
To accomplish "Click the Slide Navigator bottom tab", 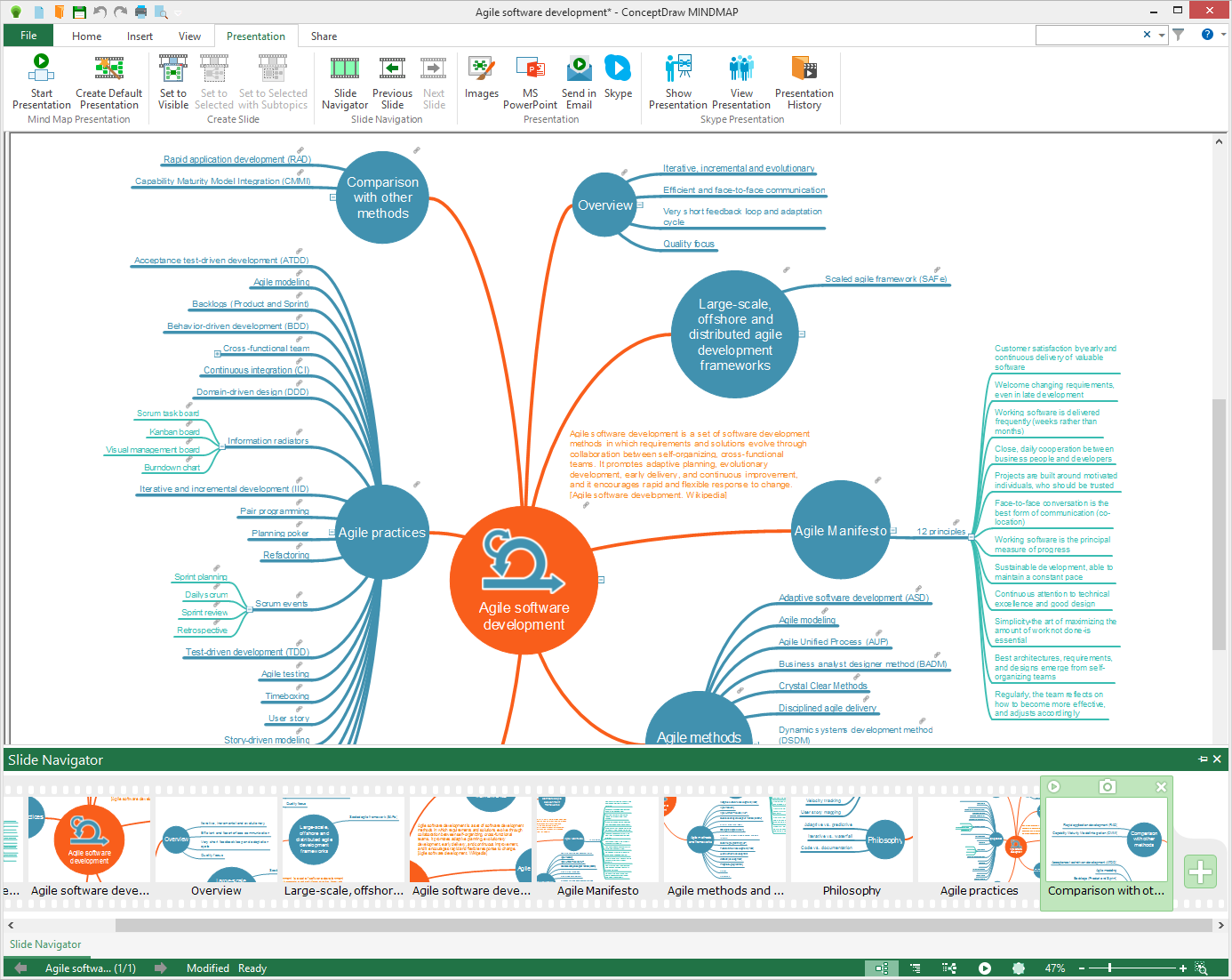I will [x=45, y=944].
